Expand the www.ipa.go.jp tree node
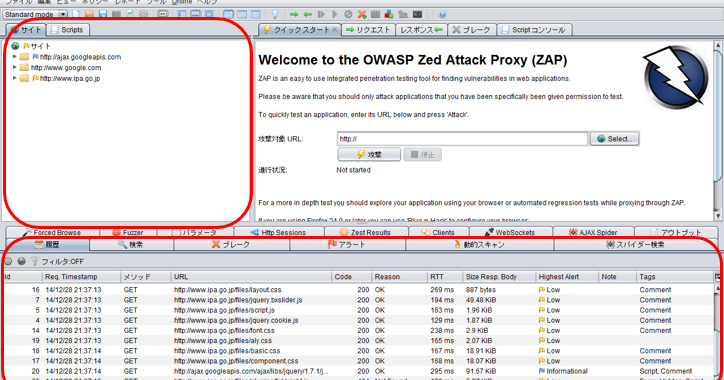This screenshot has width=724, height=380. [15, 78]
